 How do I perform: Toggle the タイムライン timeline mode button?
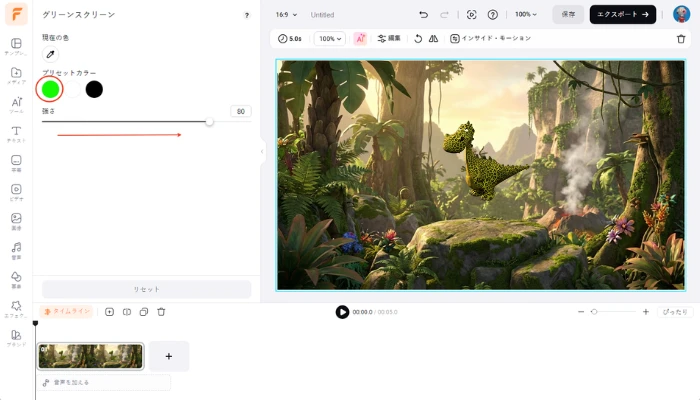[x=67, y=312]
